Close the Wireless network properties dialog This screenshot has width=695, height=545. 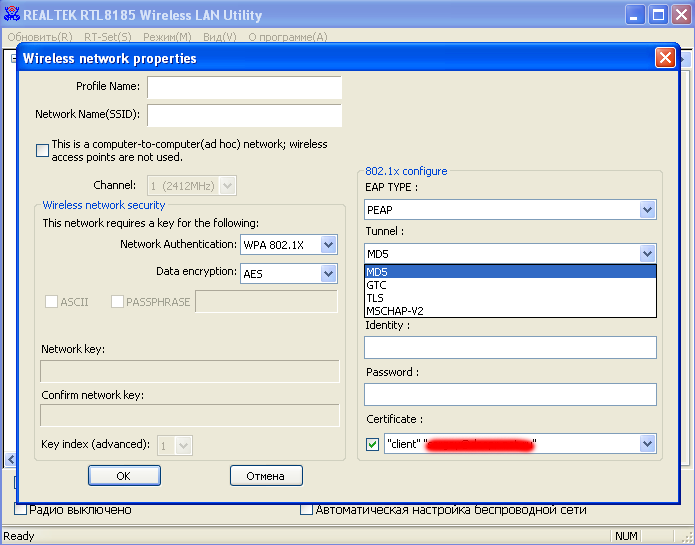665,58
